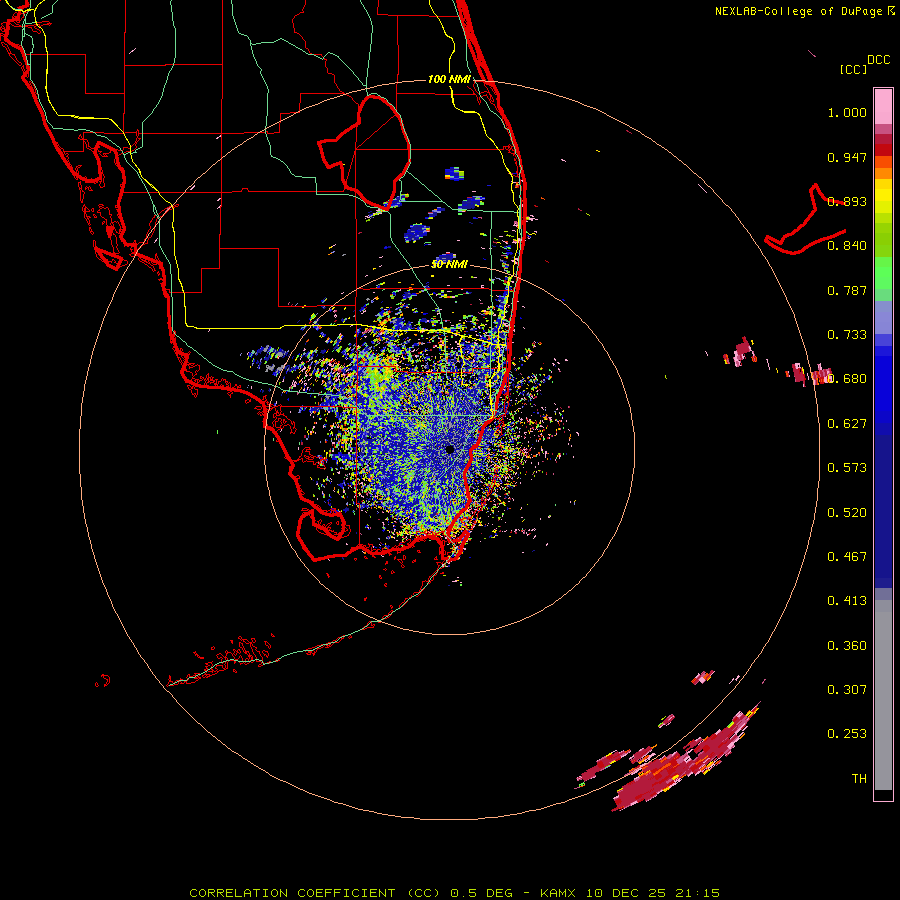Pick the gray band in the color bar

click(x=883, y=695)
